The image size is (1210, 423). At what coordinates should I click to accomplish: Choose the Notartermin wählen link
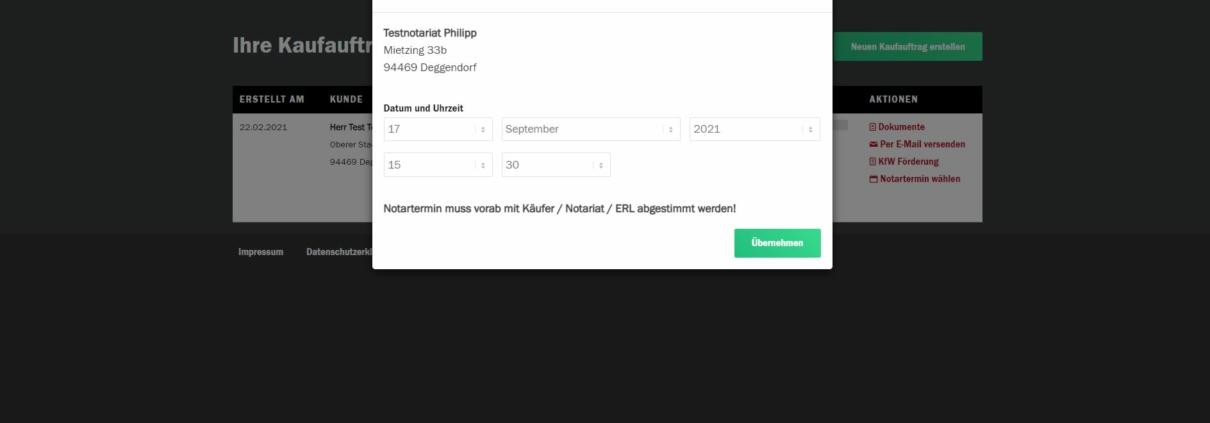919,180
